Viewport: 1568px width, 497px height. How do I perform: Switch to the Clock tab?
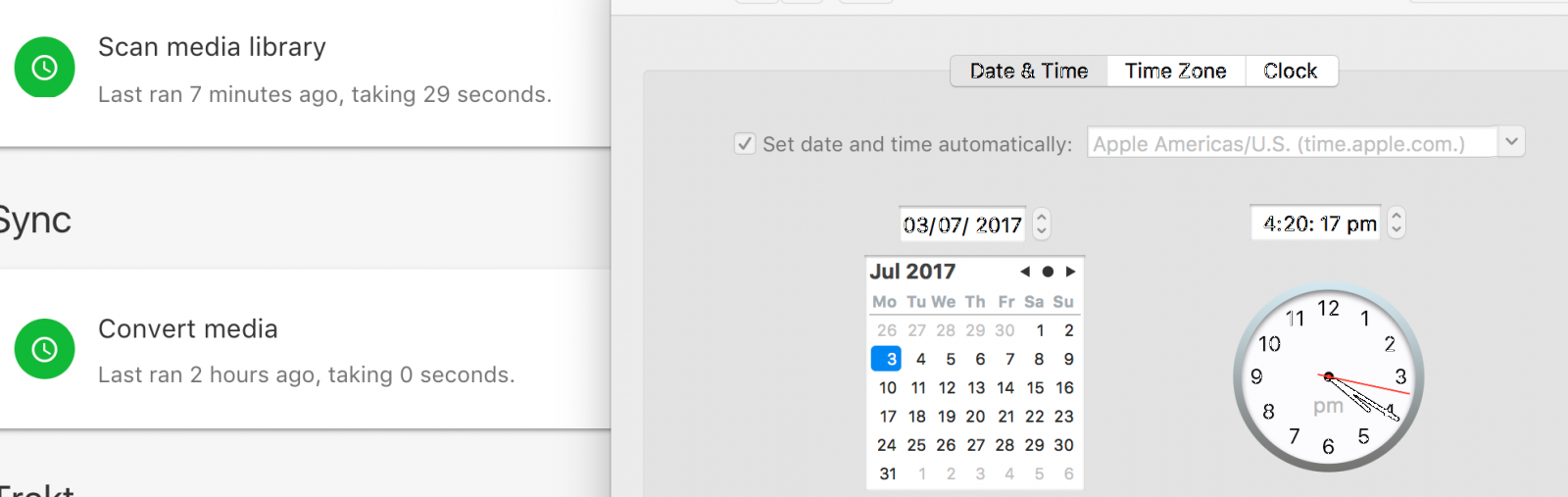click(x=1290, y=71)
